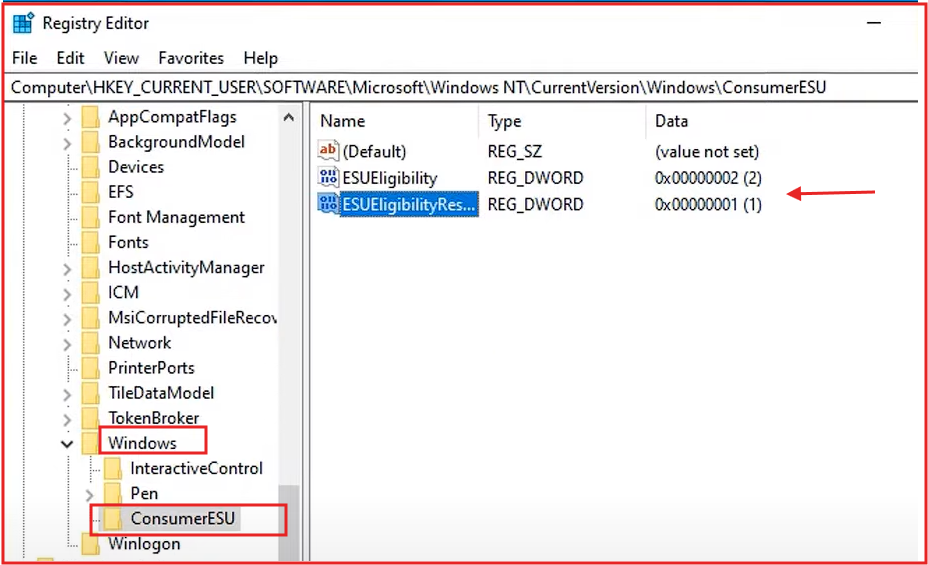Screen dimensions: 928x565
Task: Click the Devices folder icon
Action: point(91,167)
